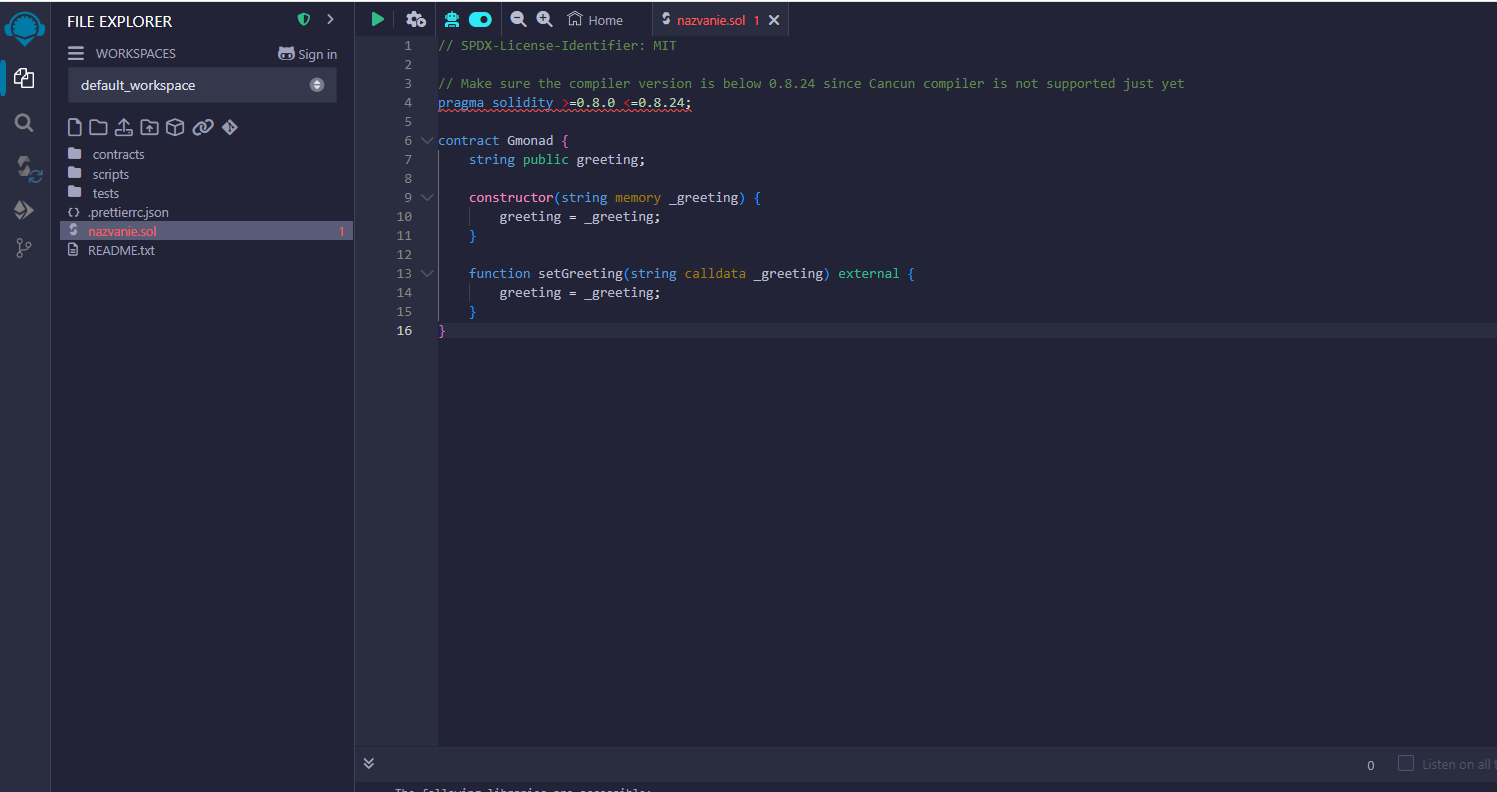Open the default_workspace dropdown

click(x=202, y=85)
